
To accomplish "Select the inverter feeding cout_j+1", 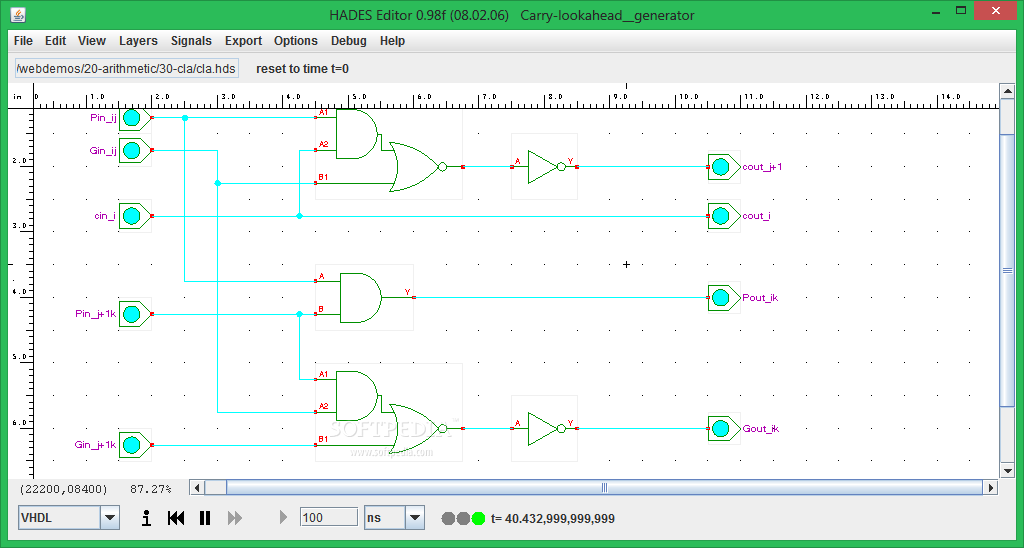I will [544, 167].
